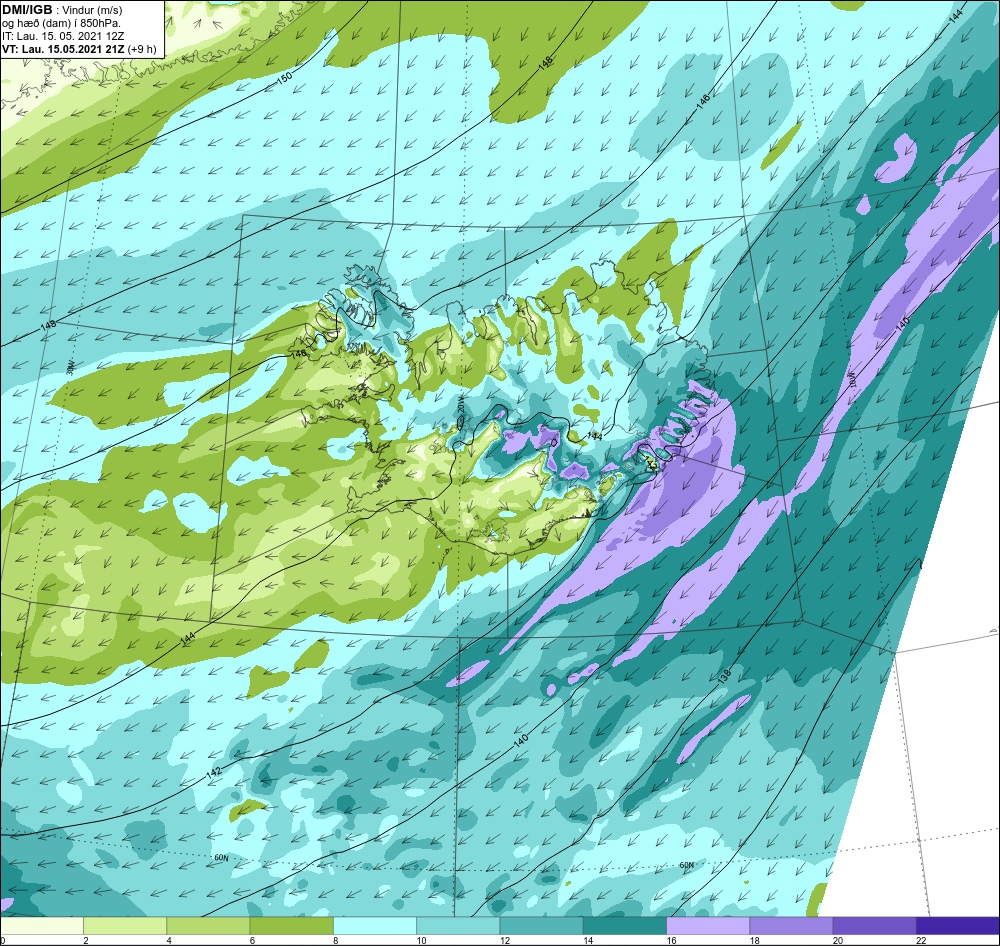The width and height of the screenshot is (1000, 946).
Task: Click the legend tick label 22
Action: coord(920,940)
